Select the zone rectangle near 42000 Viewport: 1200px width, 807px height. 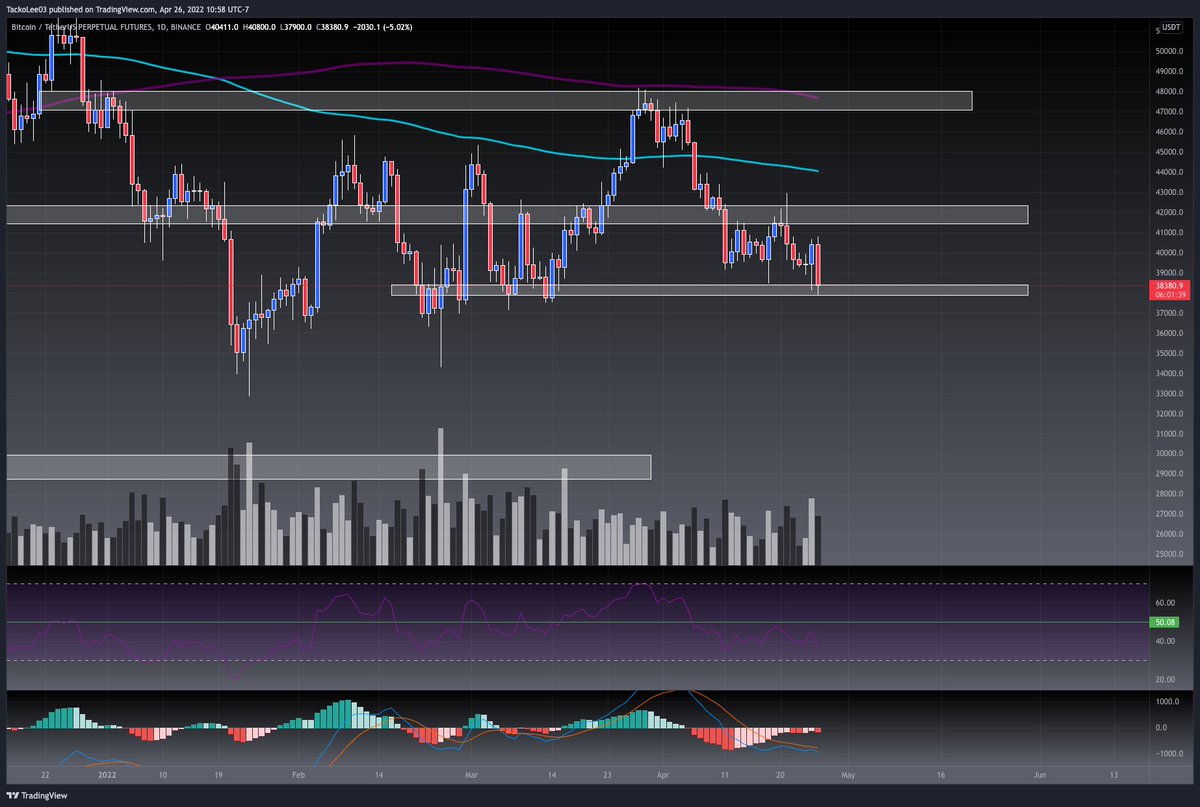516,214
